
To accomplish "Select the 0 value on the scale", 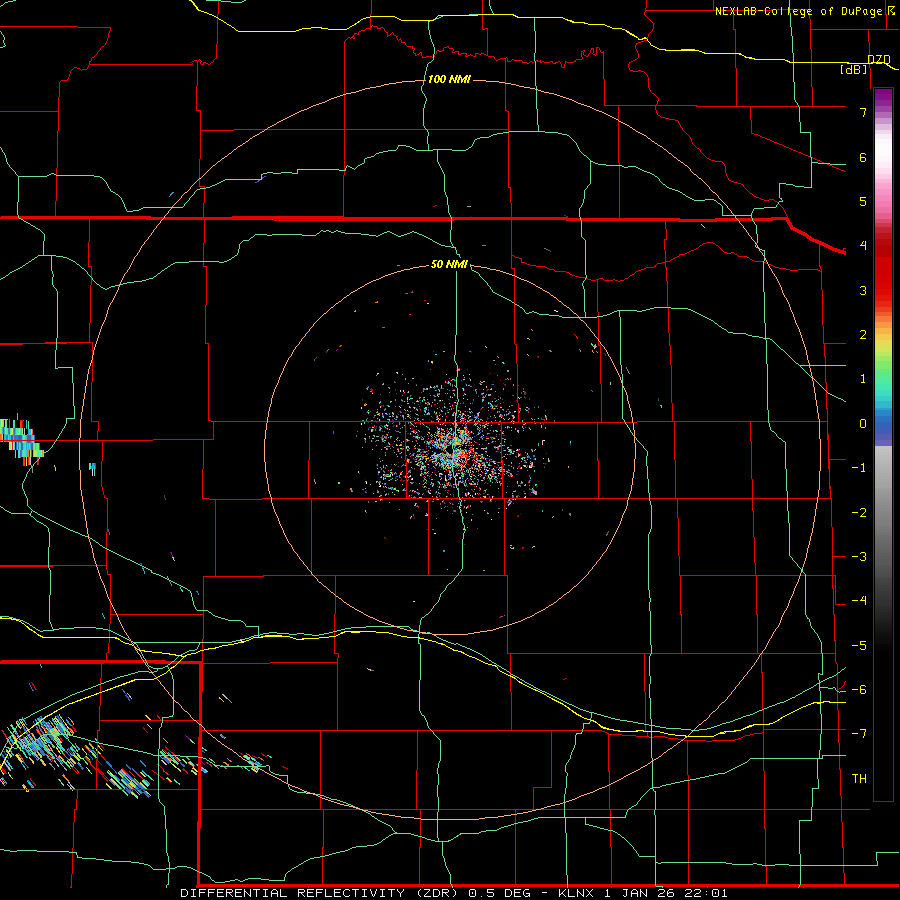I will click(863, 424).
